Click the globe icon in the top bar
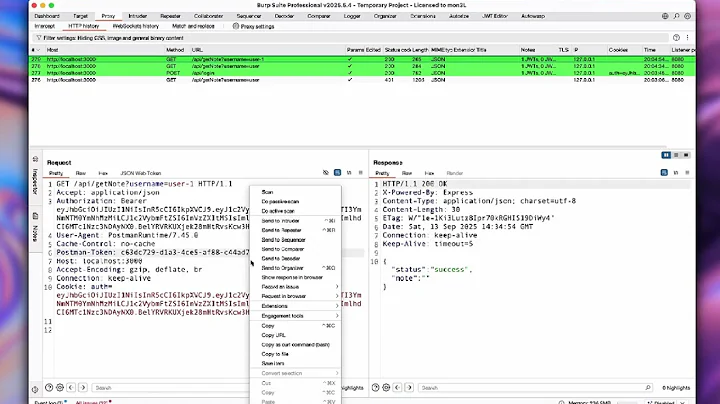Image resolution: width=720 pixels, height=404 pixels. 665,16
